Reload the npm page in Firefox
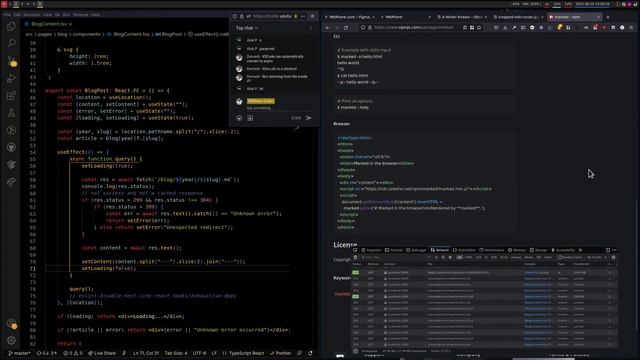 pos(346,28)
